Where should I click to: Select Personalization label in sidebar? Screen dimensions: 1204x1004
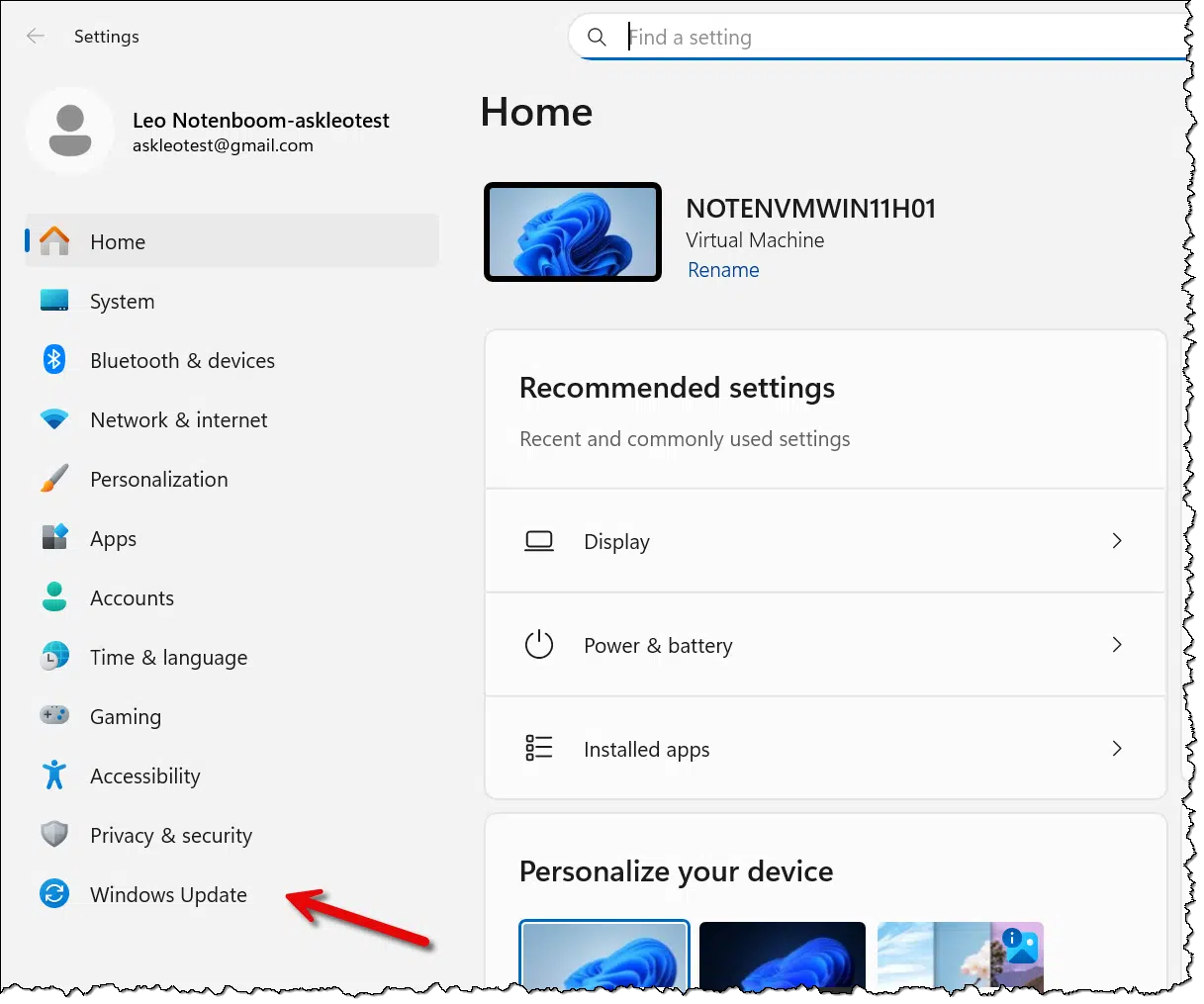159,480
